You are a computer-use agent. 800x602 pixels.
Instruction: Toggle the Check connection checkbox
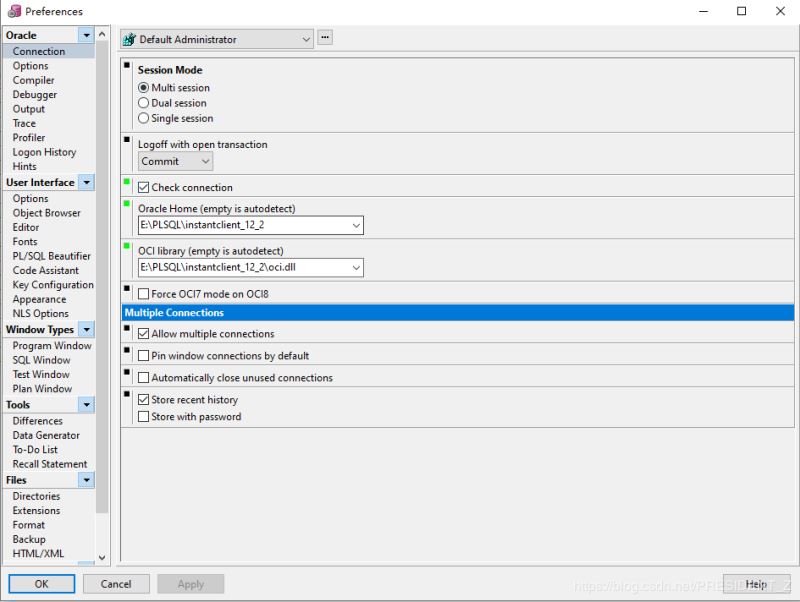143,188
